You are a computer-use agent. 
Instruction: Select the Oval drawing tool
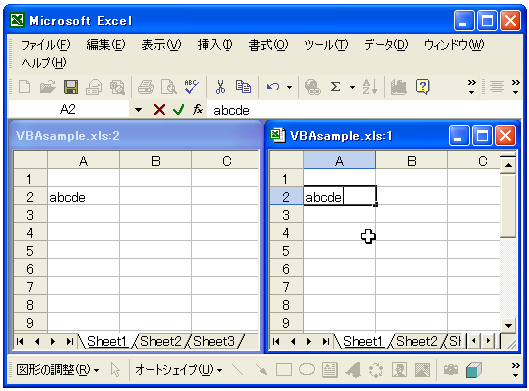[x=307, y=369]
